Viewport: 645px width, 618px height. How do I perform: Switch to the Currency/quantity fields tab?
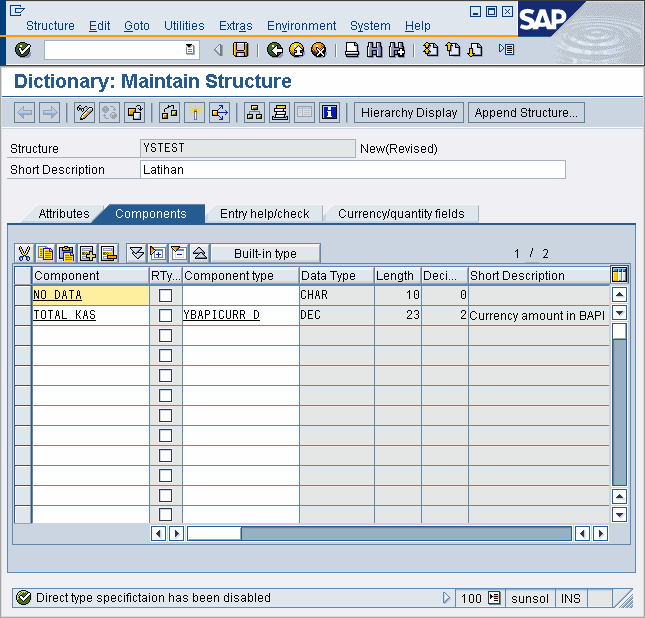(x=401, y=214)
